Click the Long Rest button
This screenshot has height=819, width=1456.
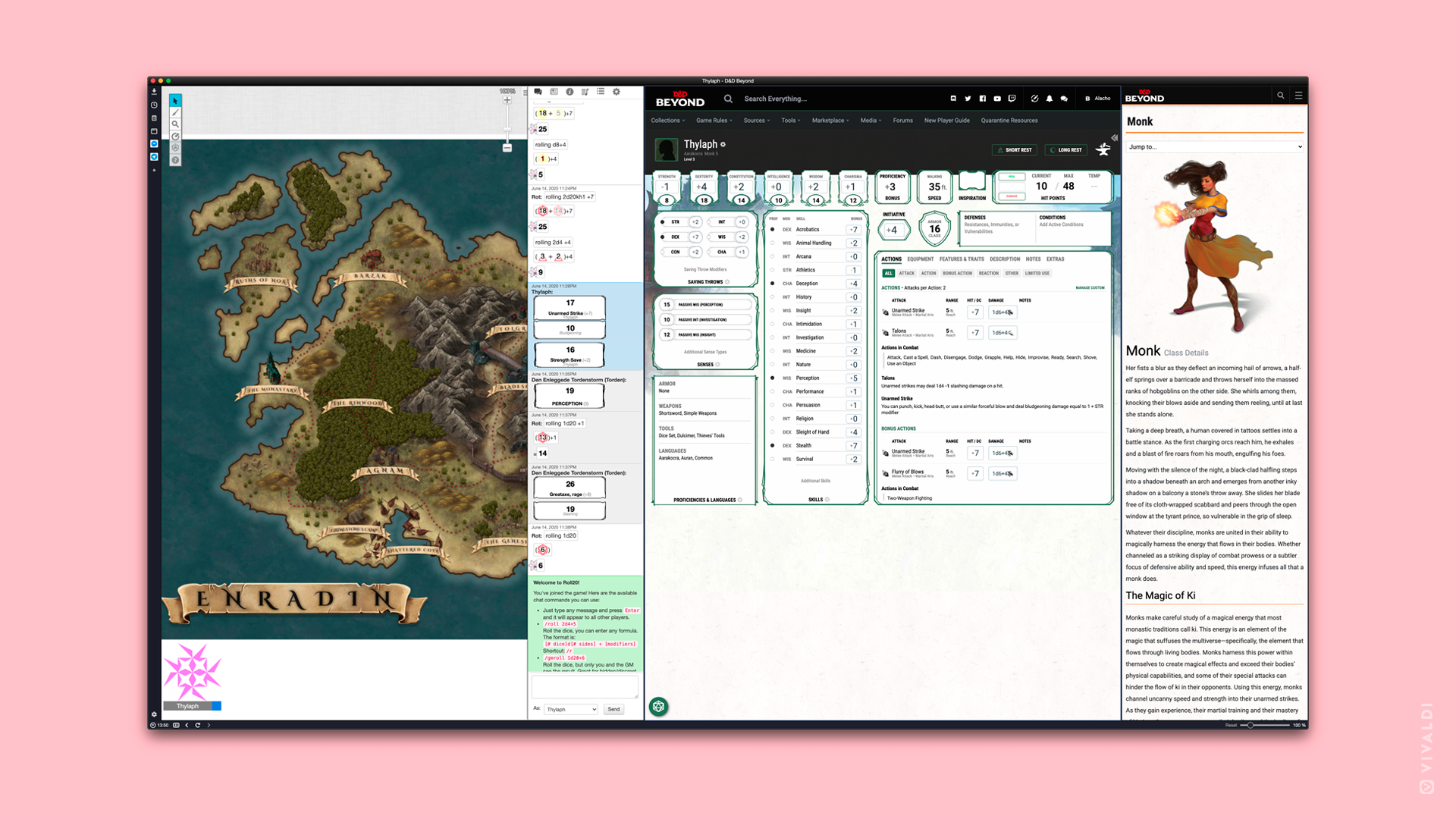1066,150
